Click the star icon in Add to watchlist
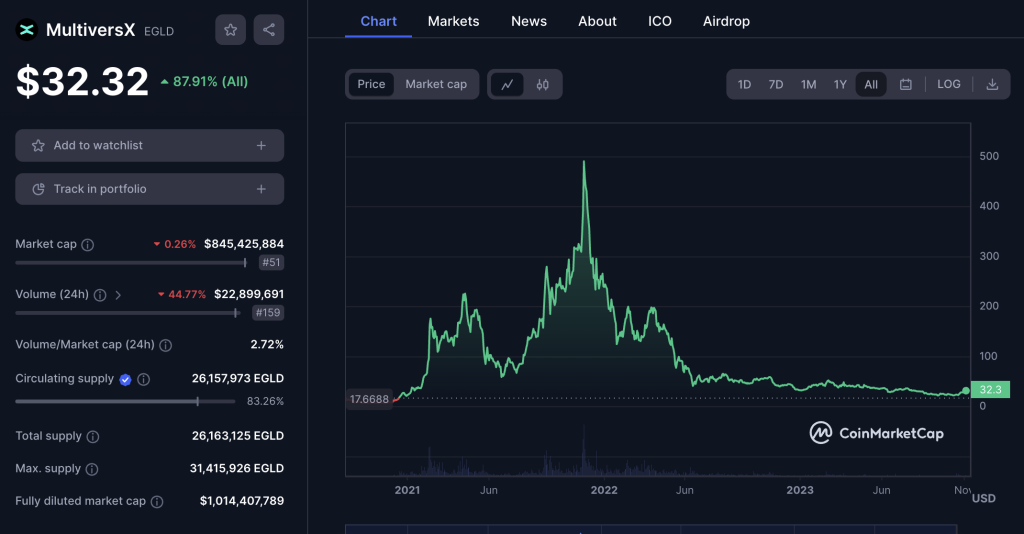The image size is (1024, 534). tap(39, 146)
